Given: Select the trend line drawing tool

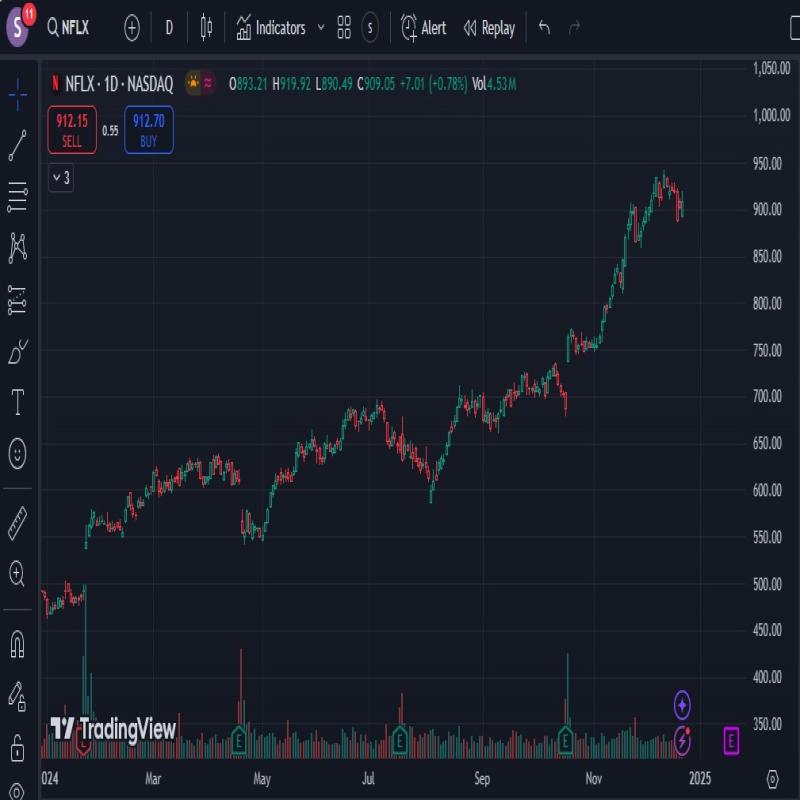Looking at the screenshot, I should [17, 145].
